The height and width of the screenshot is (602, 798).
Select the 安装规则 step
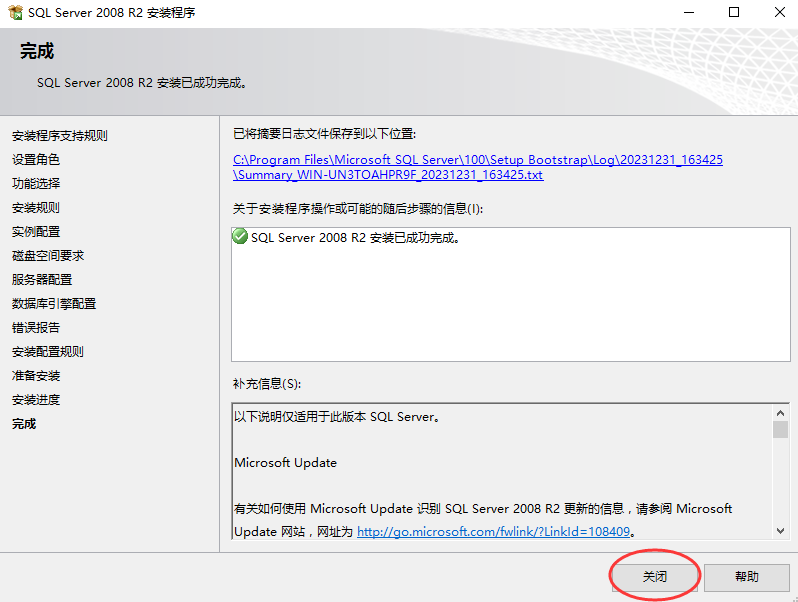36,208
